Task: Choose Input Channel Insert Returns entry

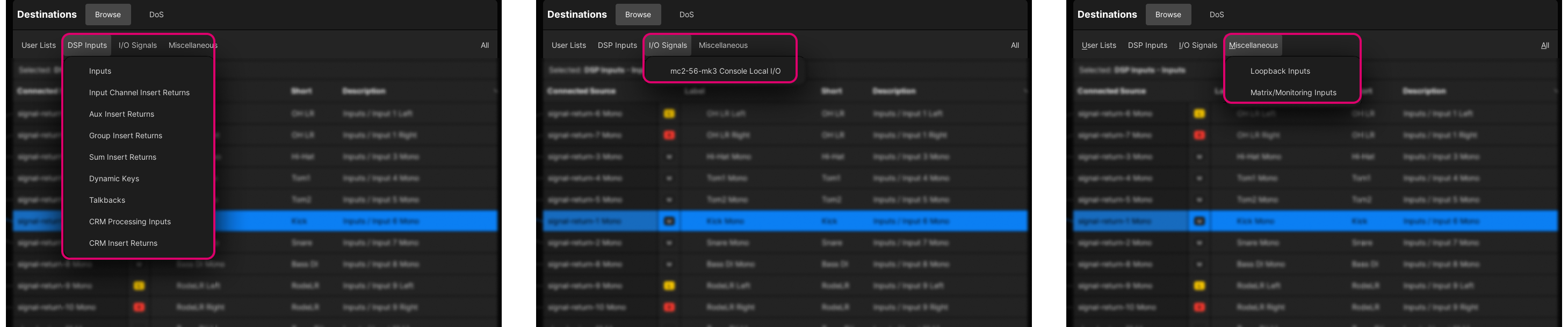Action: point(139,93)
